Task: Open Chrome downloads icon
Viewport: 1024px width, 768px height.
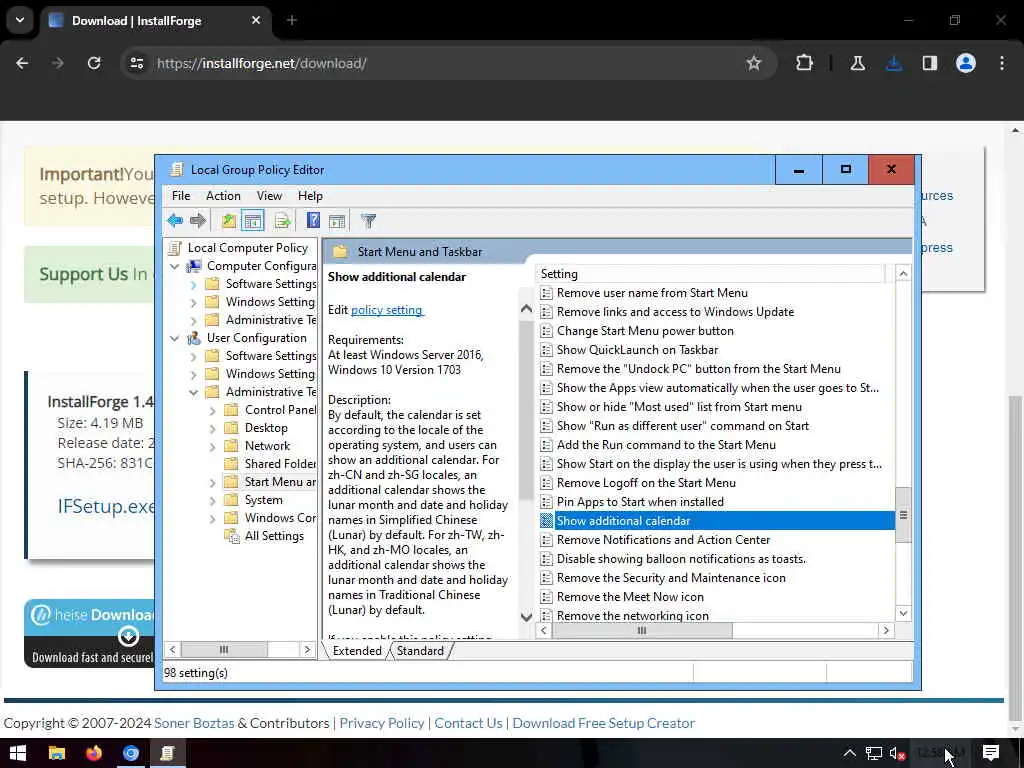Action: coord(894,63)
